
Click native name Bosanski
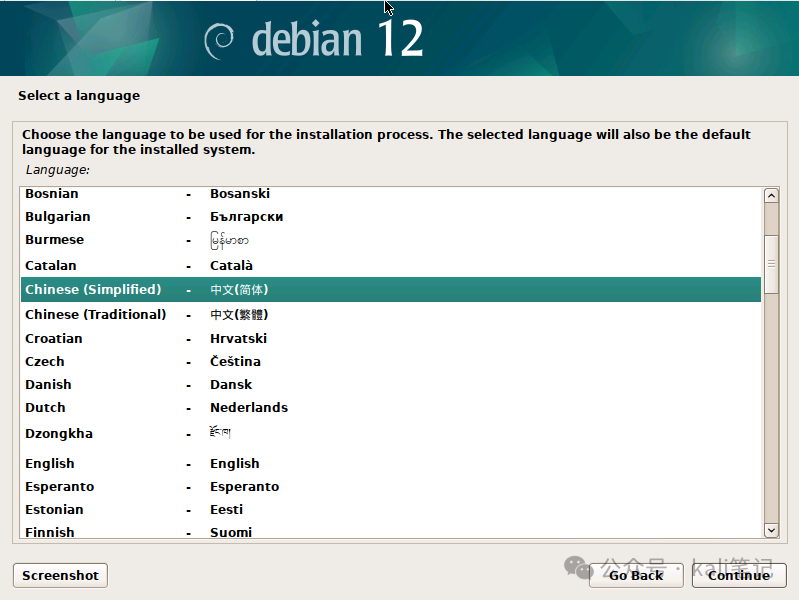pyautogui.click(x=240, y=194)
